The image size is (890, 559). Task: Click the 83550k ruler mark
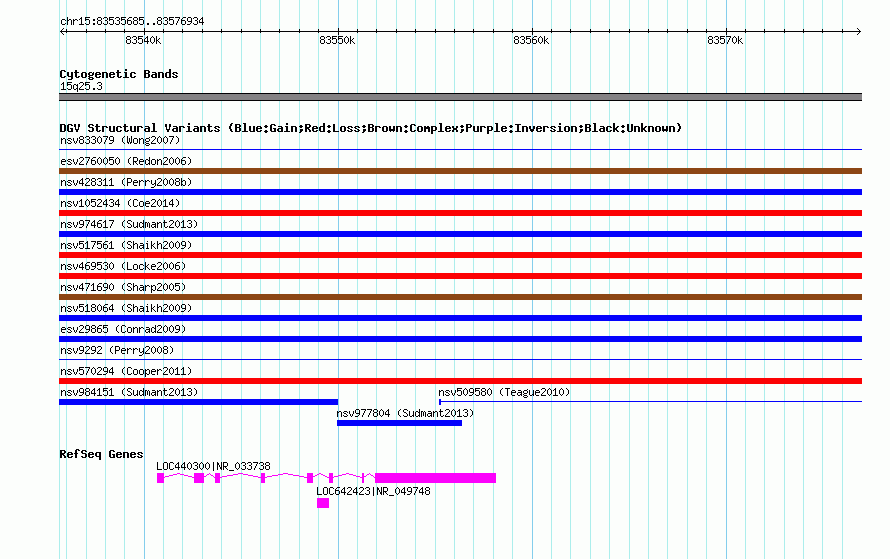click(x=337, y=40)
